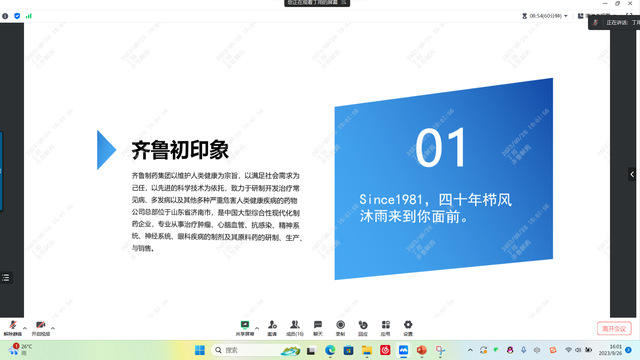
Task: Open the 聊天 chat icon
Action: coord(318,328)
